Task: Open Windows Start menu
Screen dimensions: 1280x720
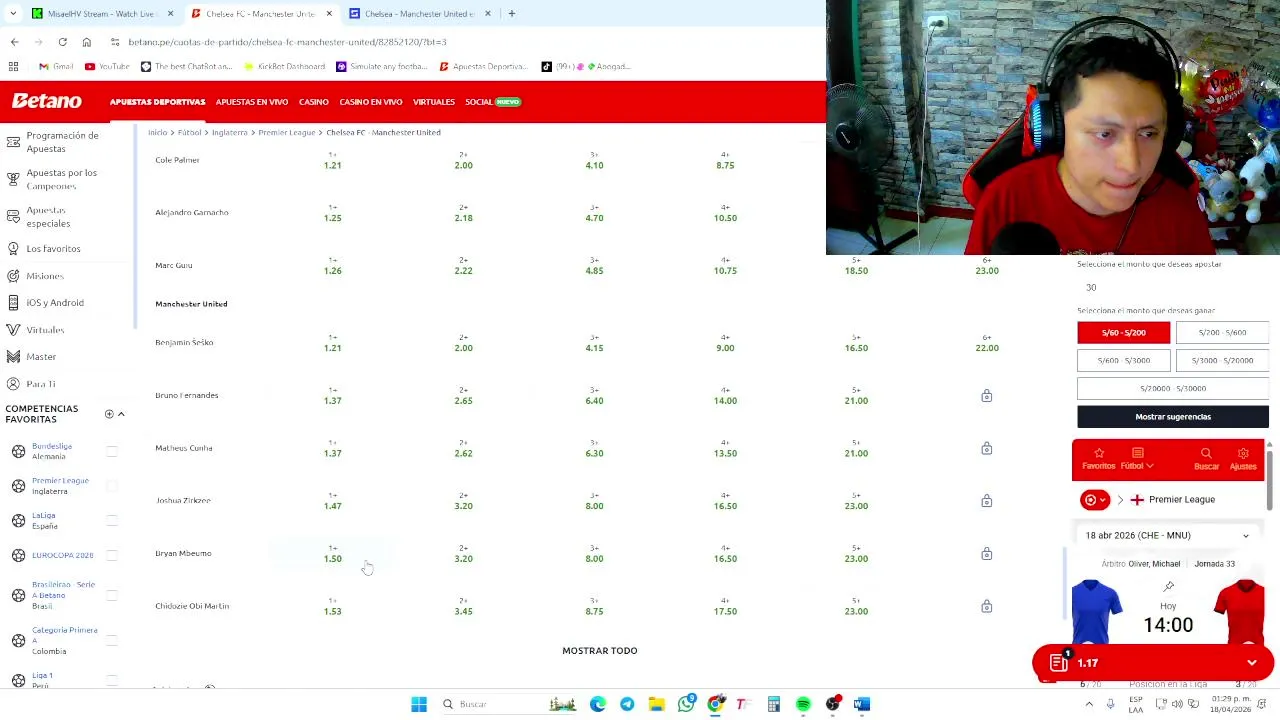Action: (419, 704)
